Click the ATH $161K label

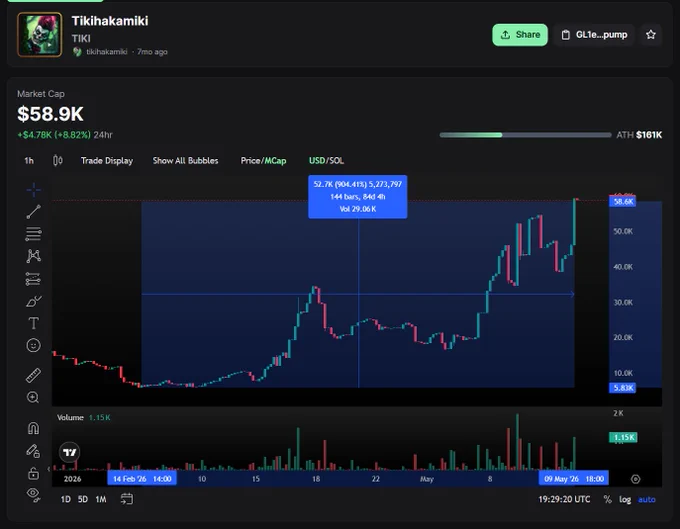coord(639,135)
